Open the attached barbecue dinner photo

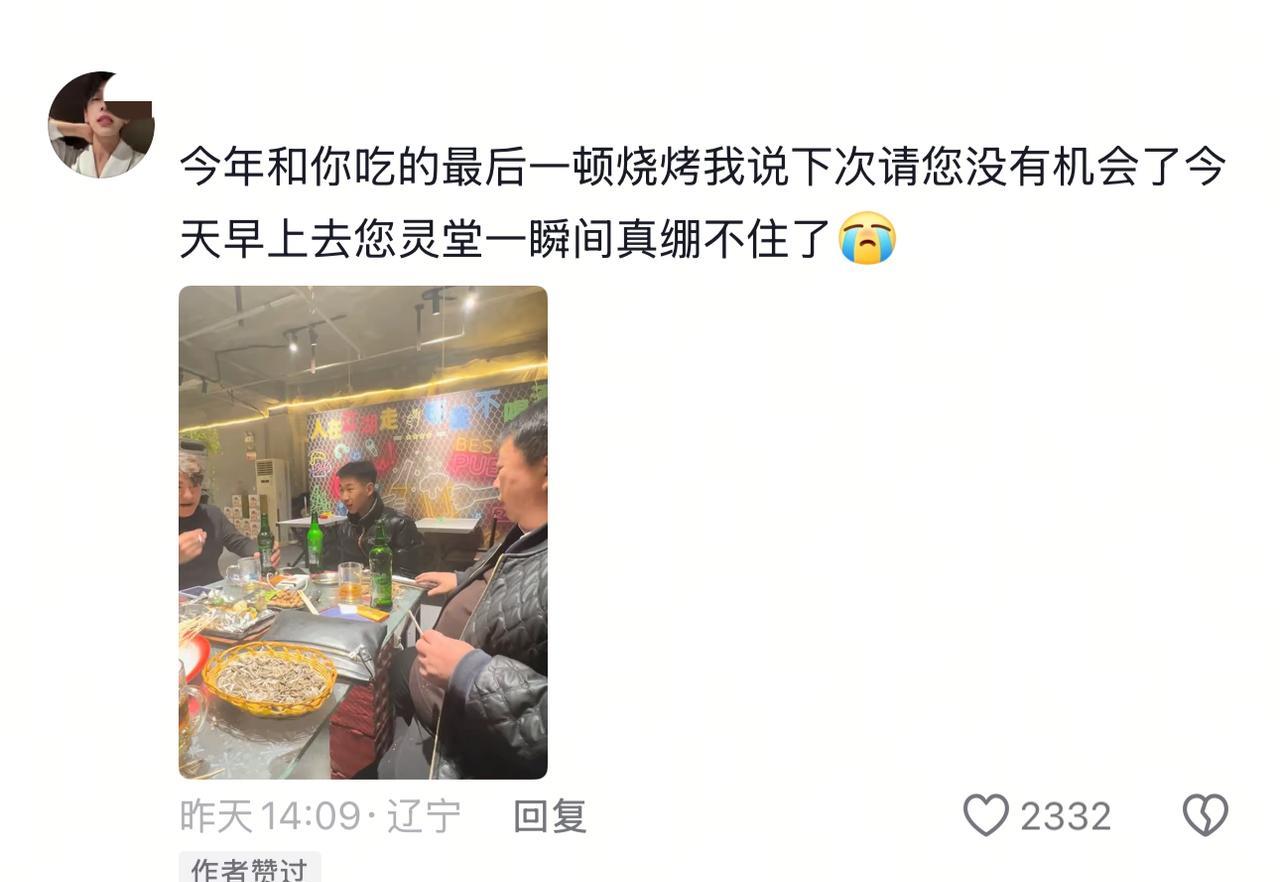[x=363, y=532]
